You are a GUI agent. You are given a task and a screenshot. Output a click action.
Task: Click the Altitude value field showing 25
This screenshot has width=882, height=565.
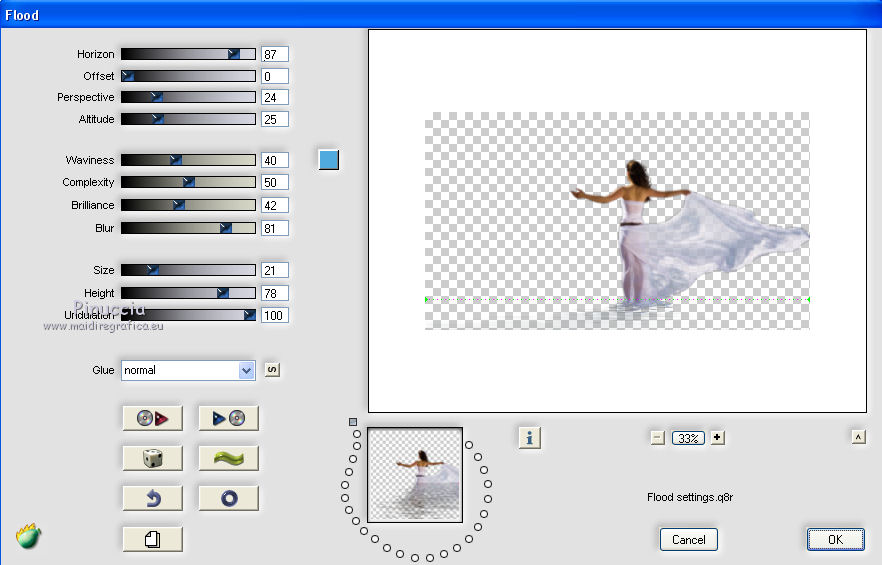(x=274, y=119)
